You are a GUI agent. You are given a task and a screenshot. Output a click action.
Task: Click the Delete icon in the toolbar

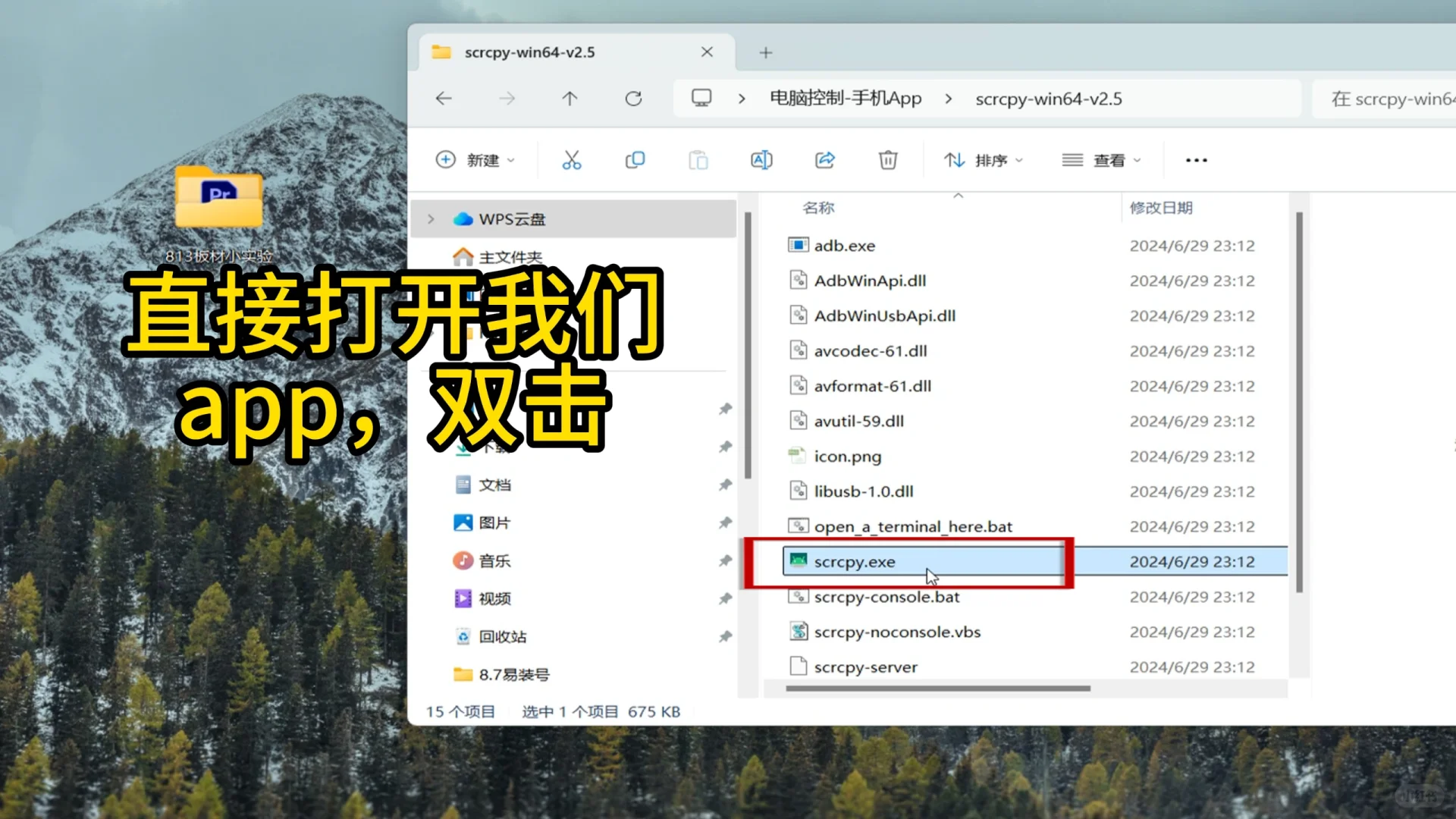(887, 160)
